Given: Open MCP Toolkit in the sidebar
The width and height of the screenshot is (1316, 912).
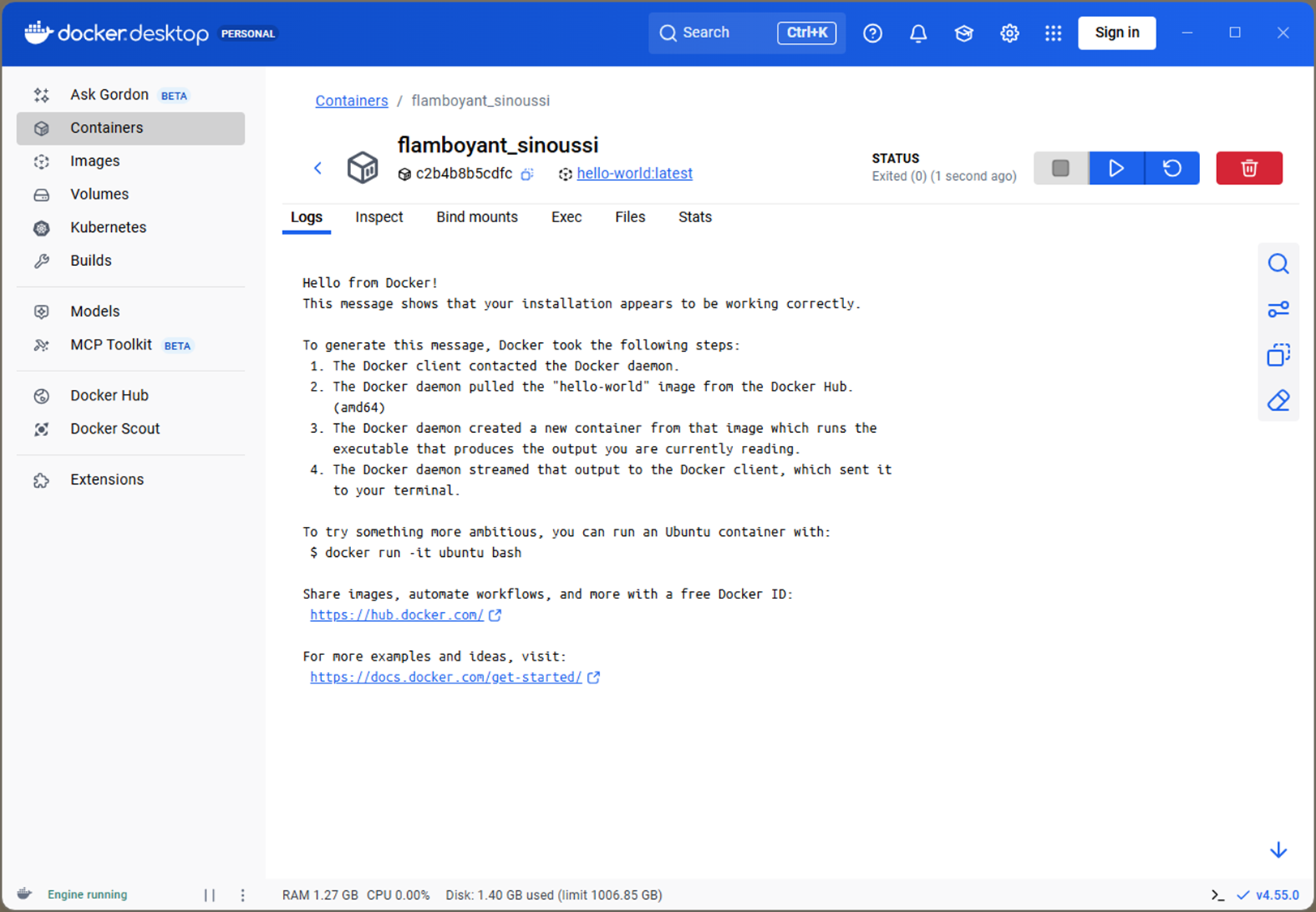Looking at the screenshot, I should tap(131, 345).
